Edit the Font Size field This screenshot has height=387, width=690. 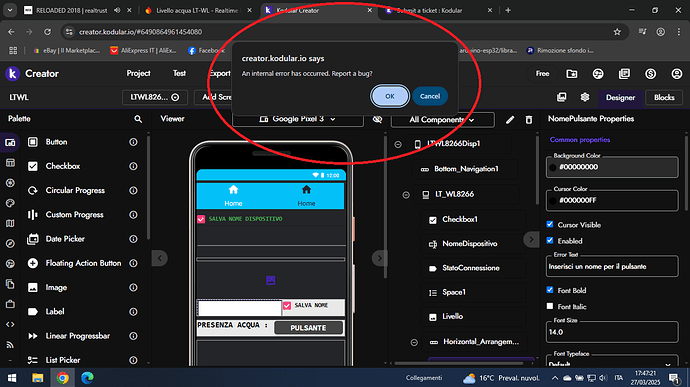point(612,332)
